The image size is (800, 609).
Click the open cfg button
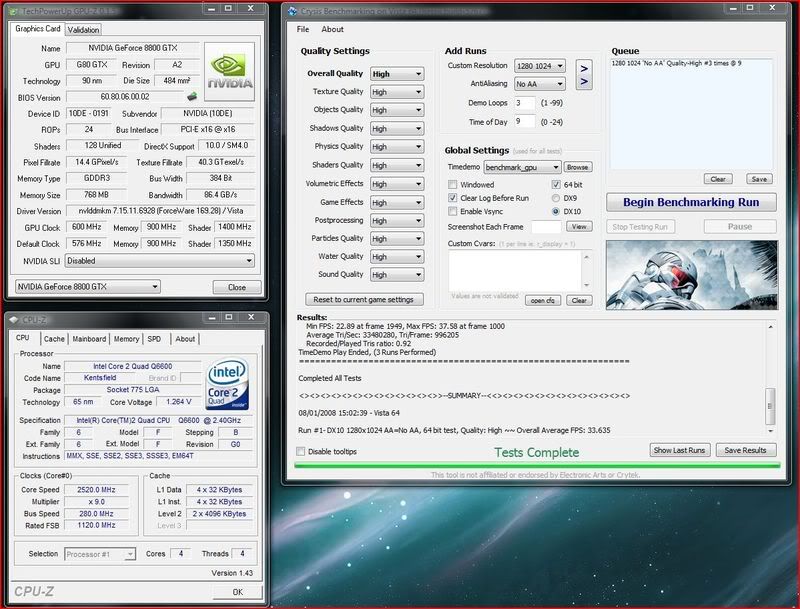click(x=543, y=300)
